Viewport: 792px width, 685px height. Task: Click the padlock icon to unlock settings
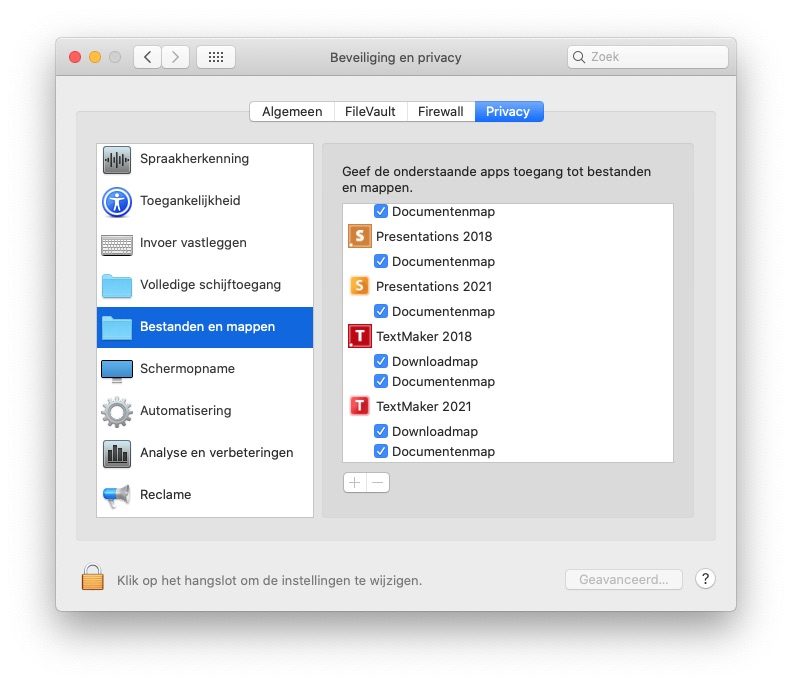pos(93,578)
